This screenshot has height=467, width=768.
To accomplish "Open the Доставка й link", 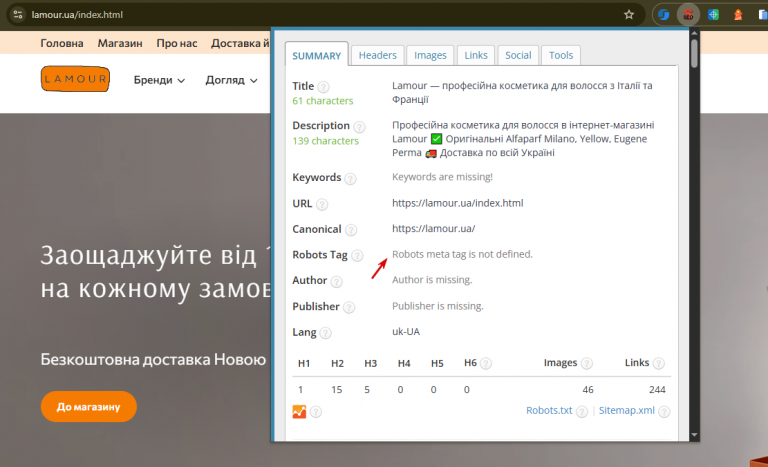I will 240,43.
